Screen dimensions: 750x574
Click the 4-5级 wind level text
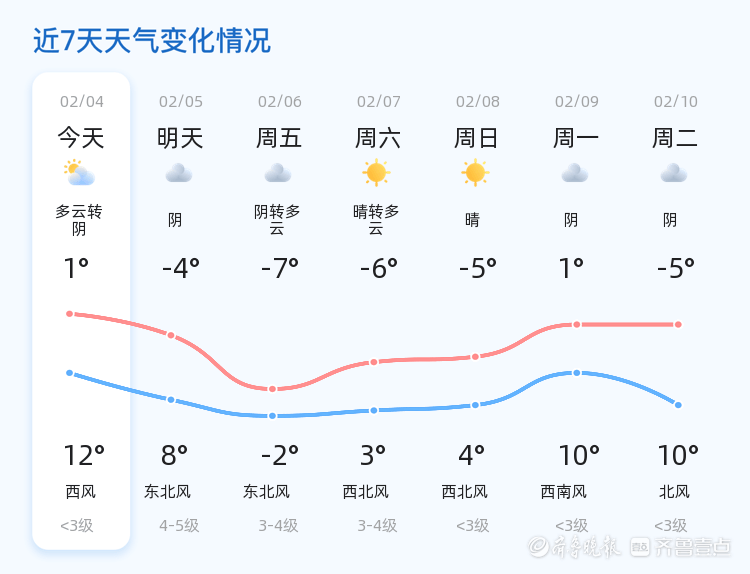pyautogui.click(x=179, y=526)
